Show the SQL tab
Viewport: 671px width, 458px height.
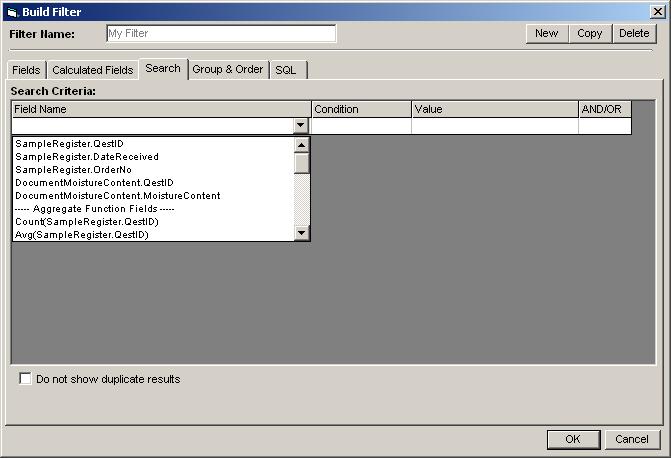coord(286,70)
